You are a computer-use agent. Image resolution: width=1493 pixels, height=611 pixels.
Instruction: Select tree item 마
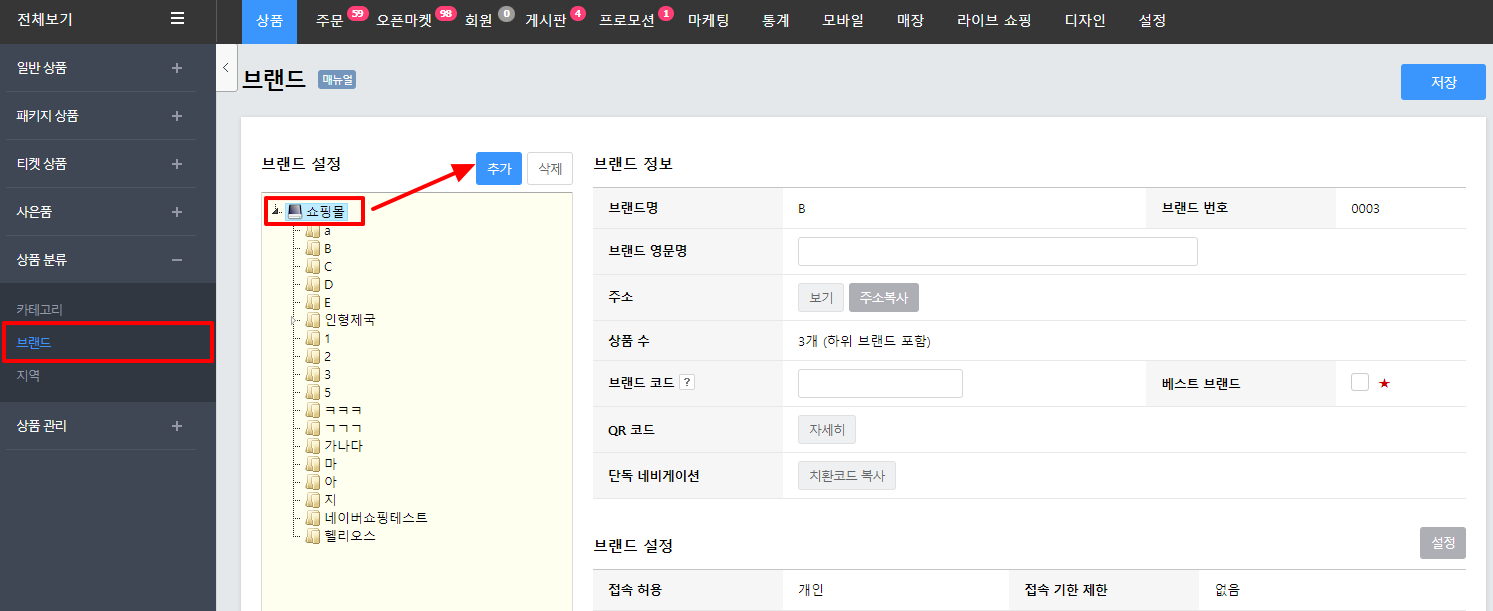click(x=330, y=464)
